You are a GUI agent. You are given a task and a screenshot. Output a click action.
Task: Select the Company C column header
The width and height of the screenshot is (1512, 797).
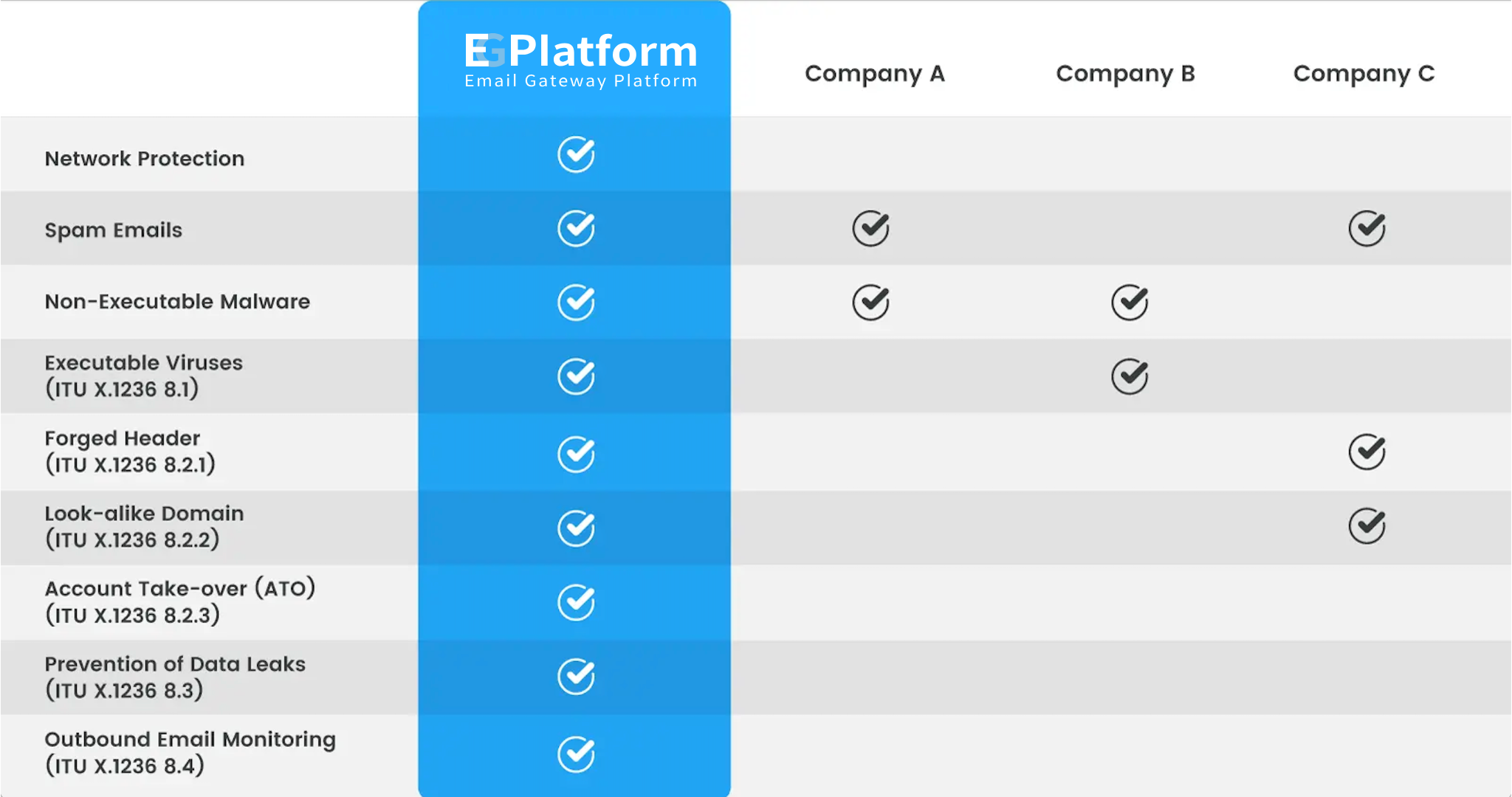coord(1364,74)
